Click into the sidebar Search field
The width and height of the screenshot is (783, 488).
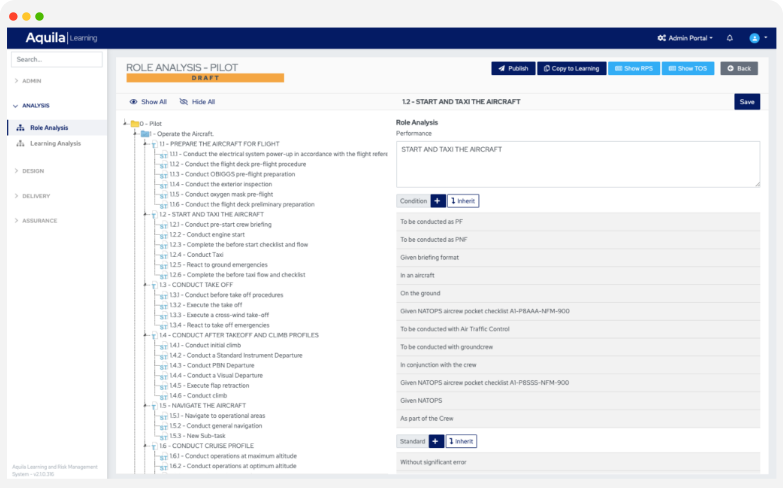click(x=57, y=60)
